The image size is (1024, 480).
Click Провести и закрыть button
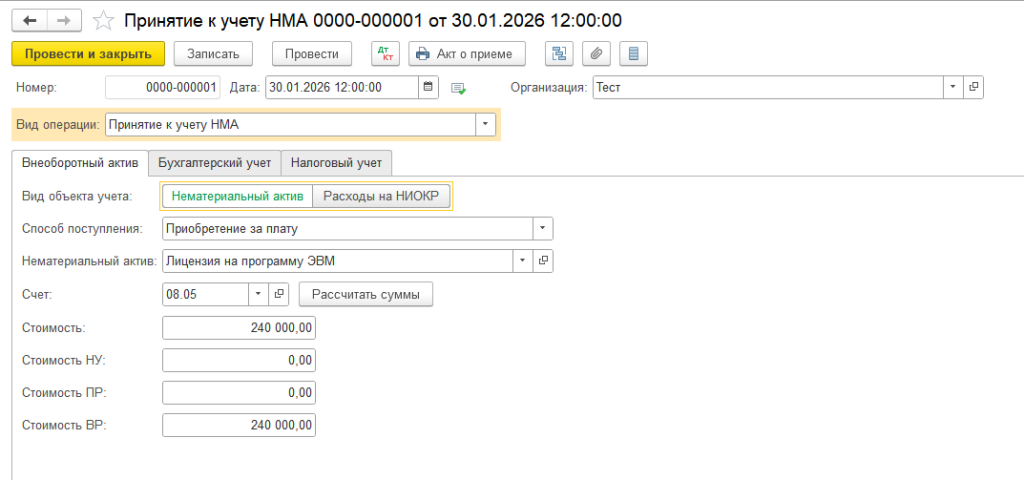coord(88,54)
